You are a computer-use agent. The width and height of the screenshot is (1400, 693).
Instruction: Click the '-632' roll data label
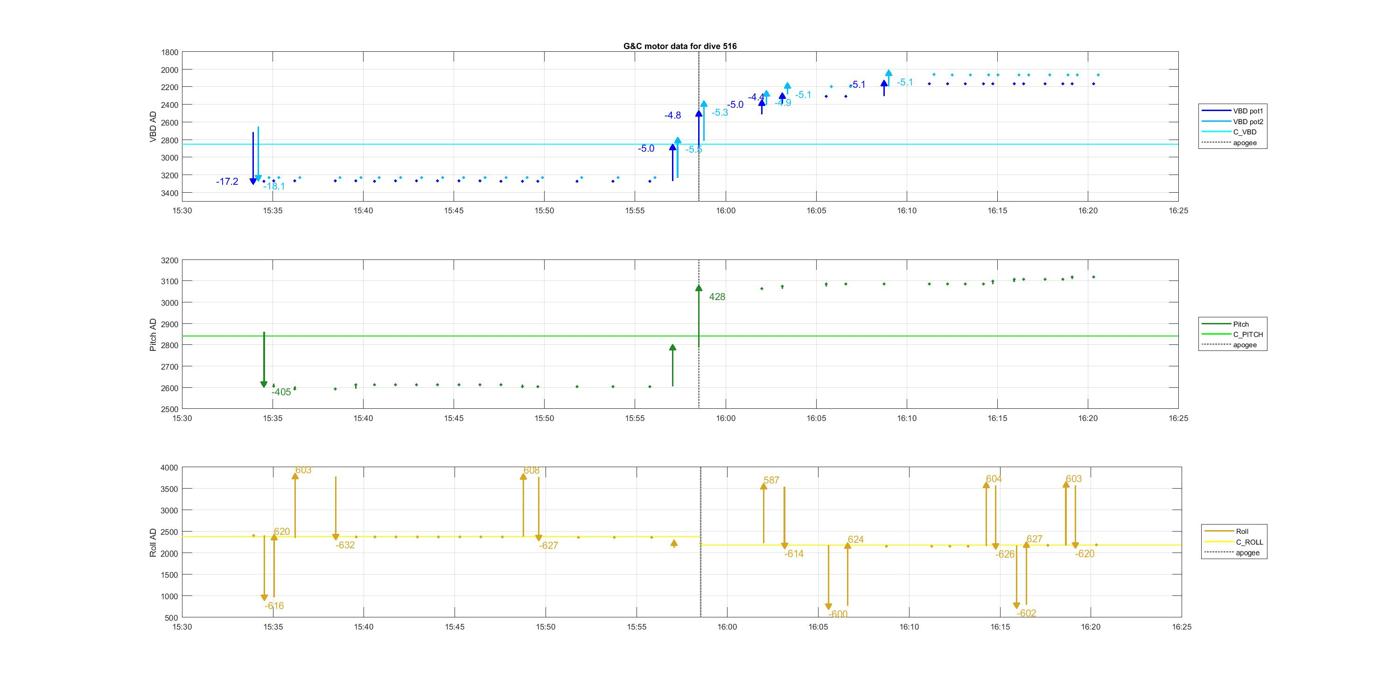(345, 546)
